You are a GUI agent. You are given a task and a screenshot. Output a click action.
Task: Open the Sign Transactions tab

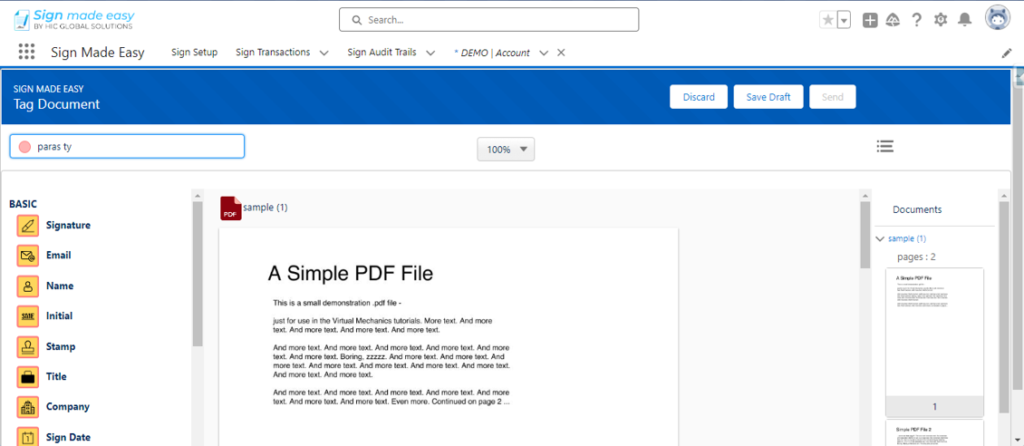point(273,52)
